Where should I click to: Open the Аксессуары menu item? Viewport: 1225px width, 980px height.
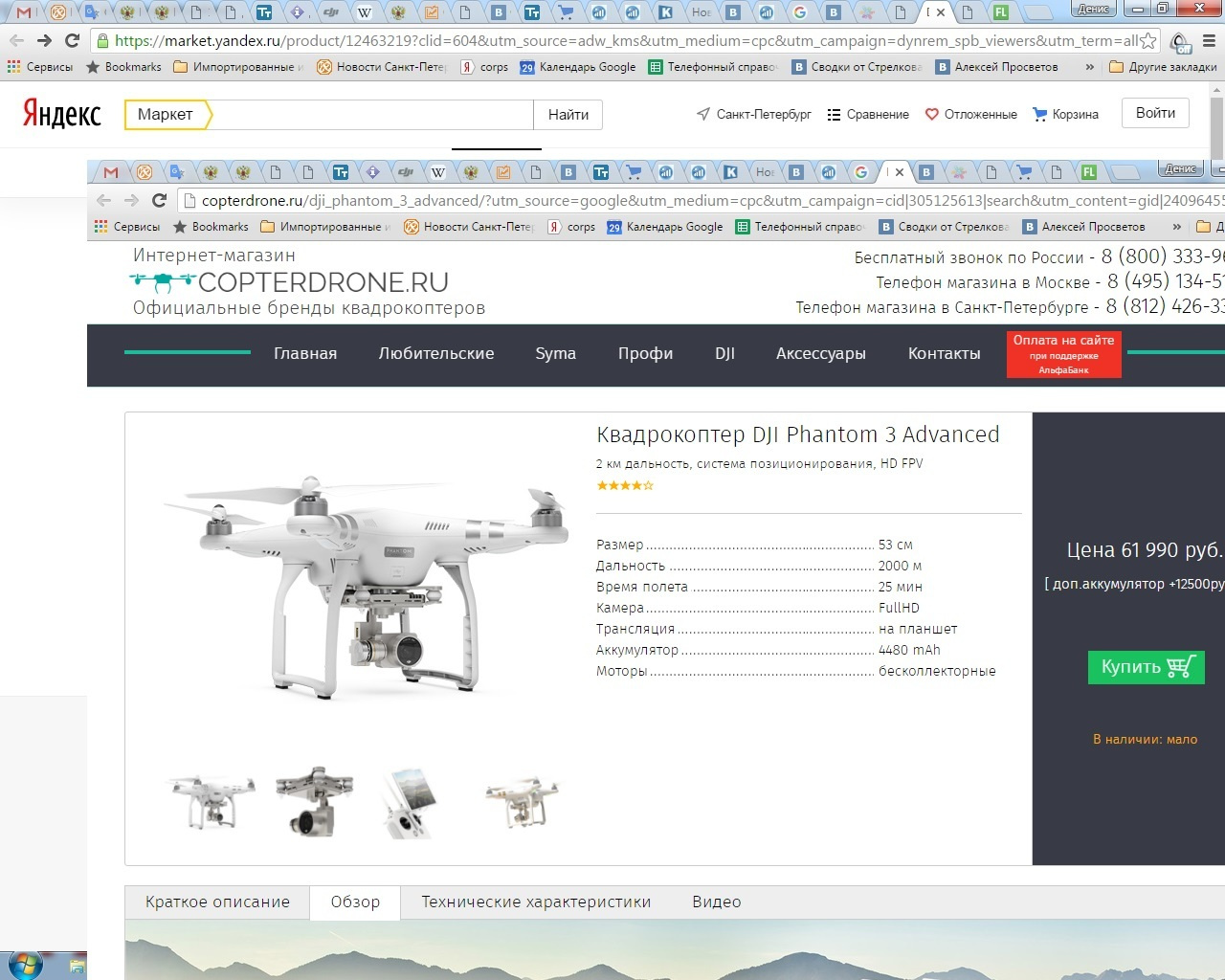[x=821, y=353]
